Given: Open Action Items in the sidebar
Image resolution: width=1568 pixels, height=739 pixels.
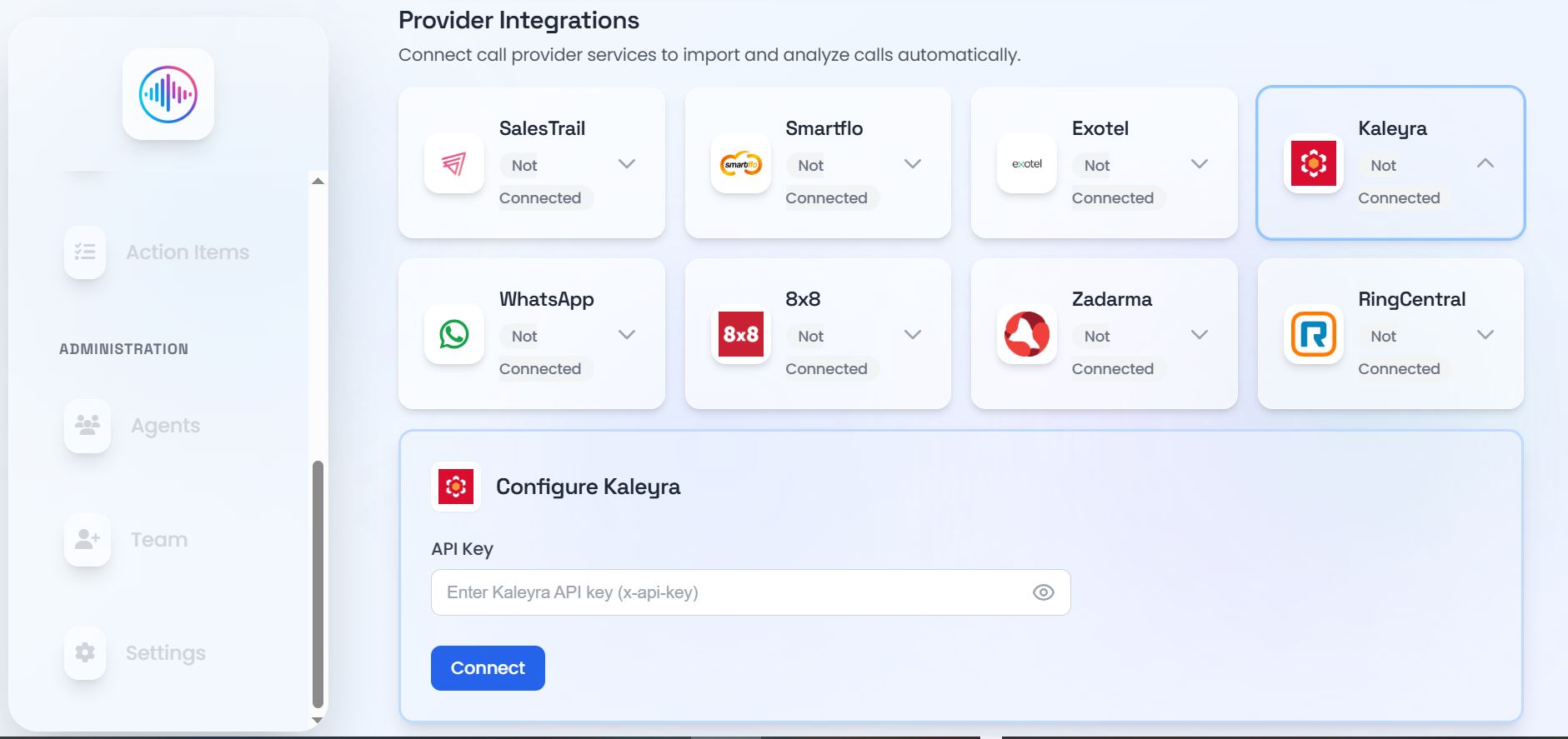Looking at the screenshot, I should pyautogui.click(x=188, y=252).
